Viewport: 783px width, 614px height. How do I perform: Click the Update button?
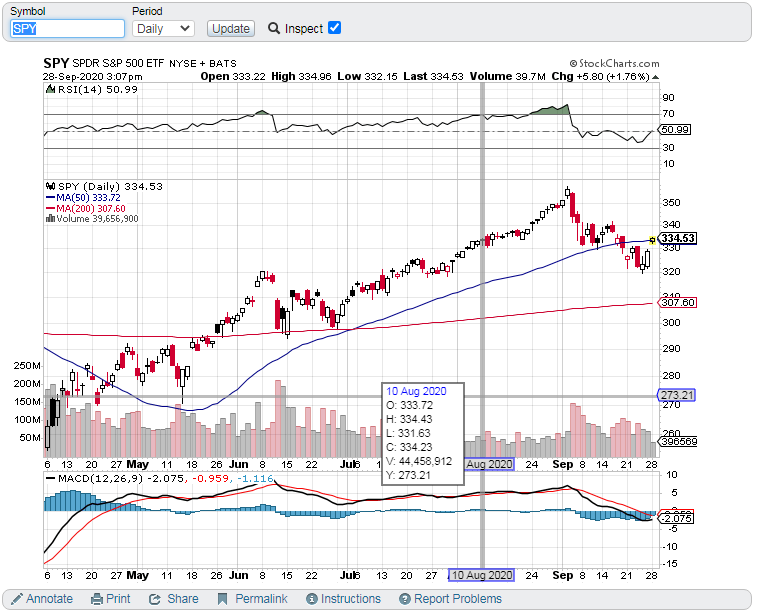tap(231, 28)
